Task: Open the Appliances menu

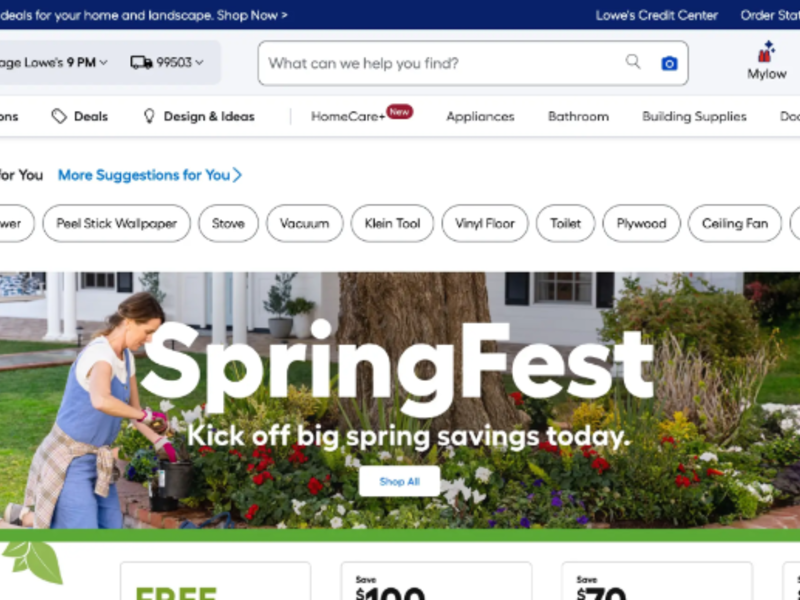Action: [480, 116]
